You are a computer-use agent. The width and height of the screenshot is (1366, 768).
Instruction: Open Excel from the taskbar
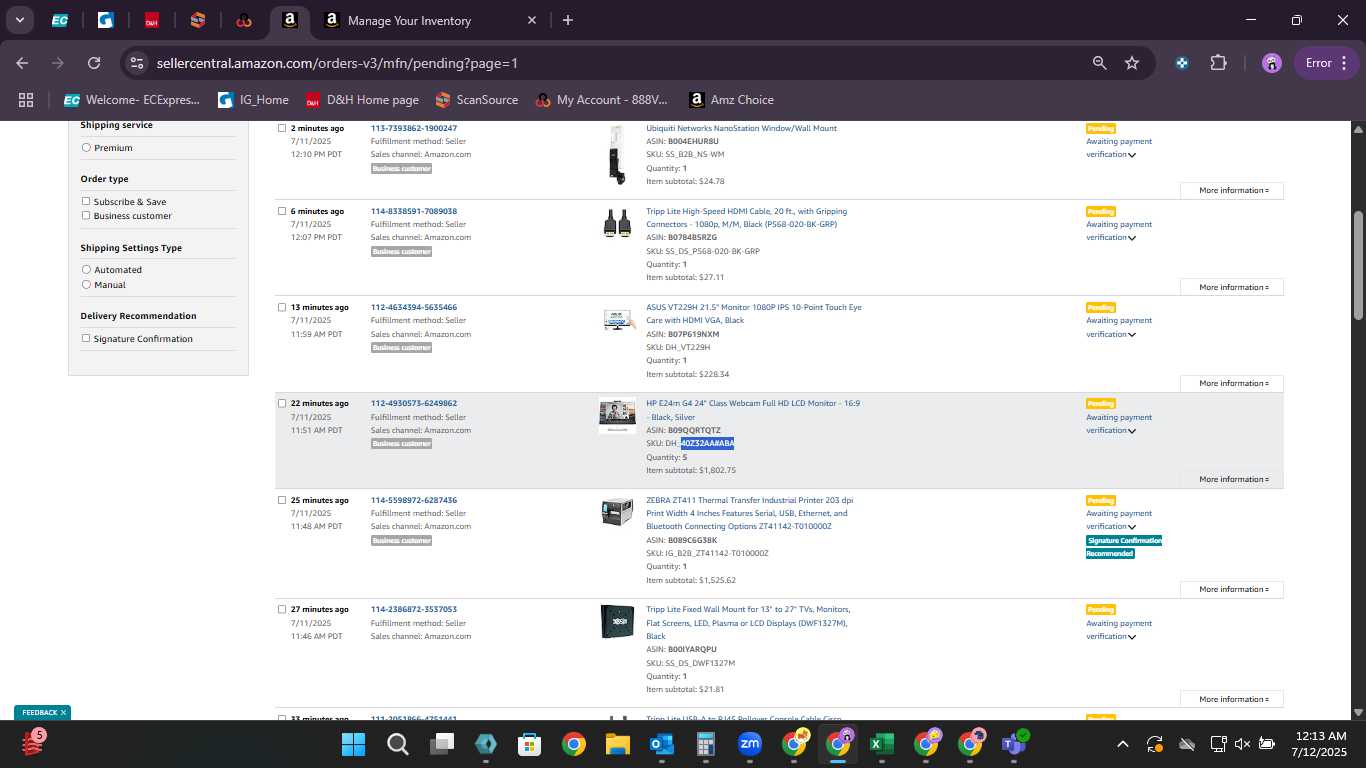click(881, 744)
